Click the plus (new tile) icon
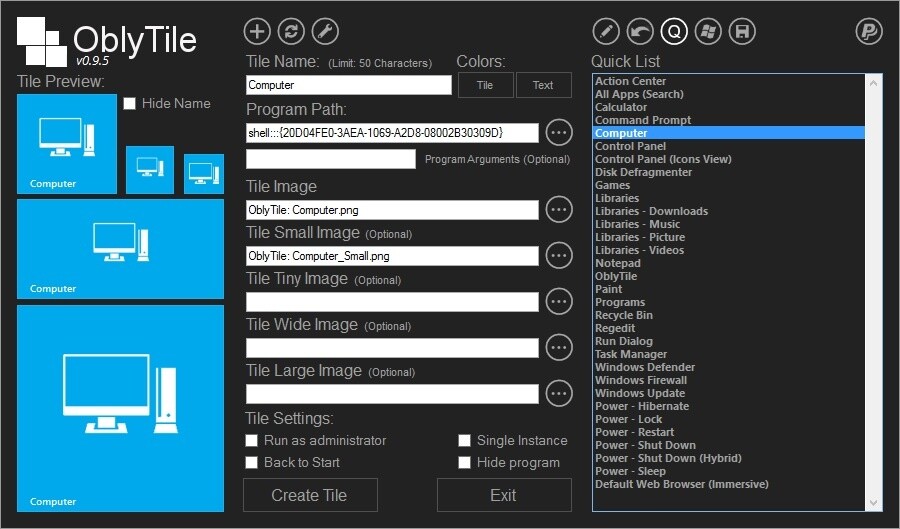This screenshot has height=529, width=900. click(x=257, y=31)
